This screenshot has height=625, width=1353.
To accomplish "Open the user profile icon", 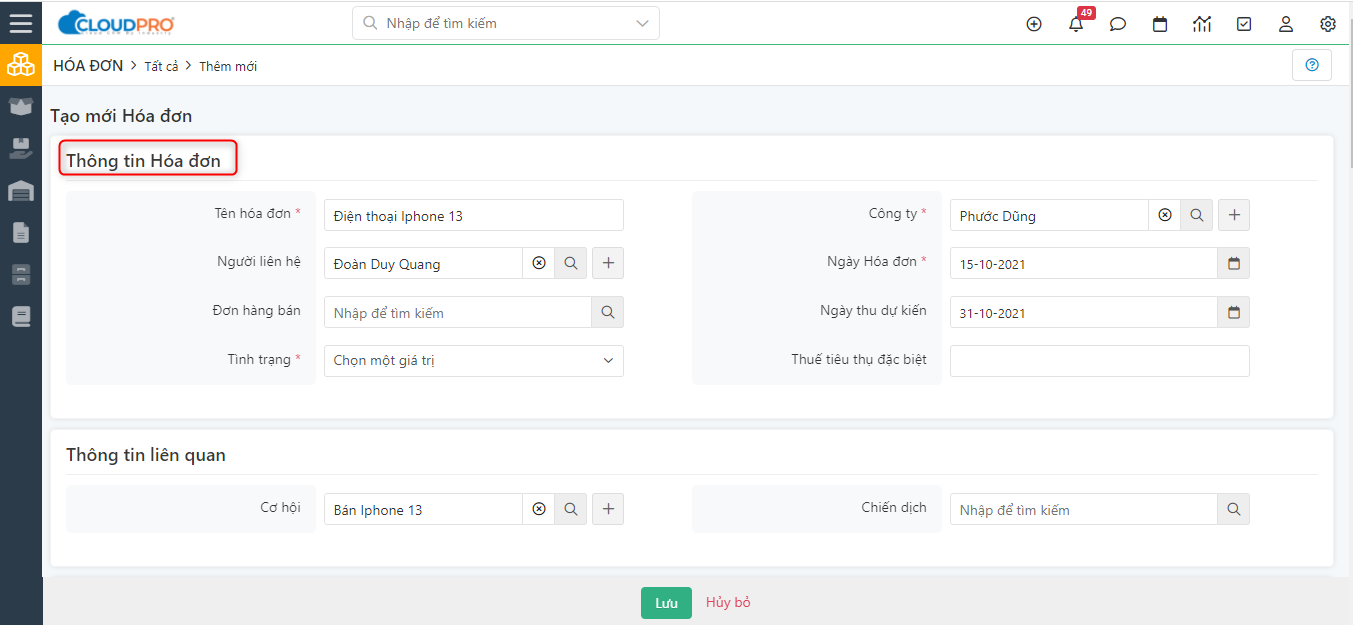I will pos(1286,24).
